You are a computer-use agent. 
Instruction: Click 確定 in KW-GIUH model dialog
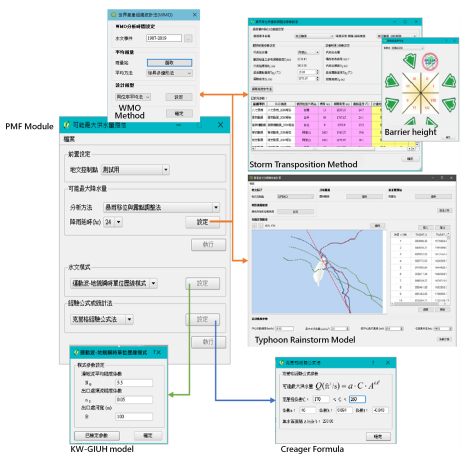tap(148, 436)
